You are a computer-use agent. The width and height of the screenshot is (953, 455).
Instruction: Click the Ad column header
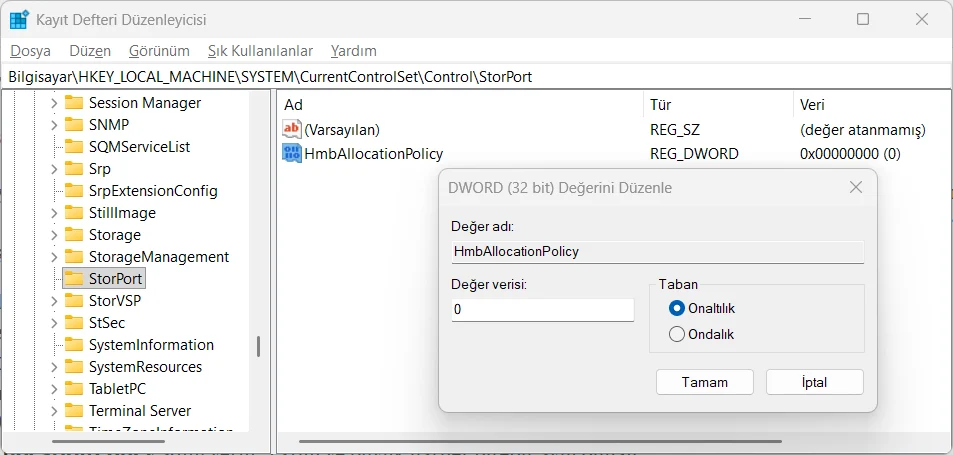coord(460,104)
